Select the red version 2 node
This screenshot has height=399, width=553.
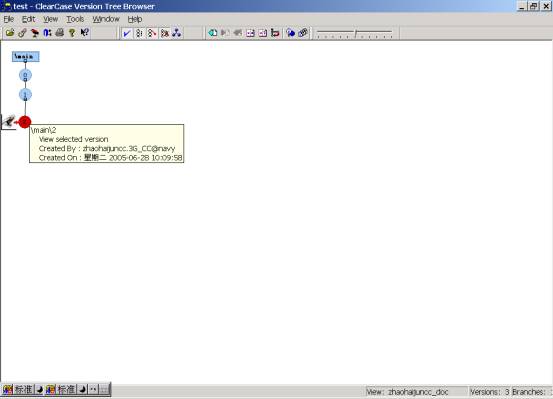[25, 122]
